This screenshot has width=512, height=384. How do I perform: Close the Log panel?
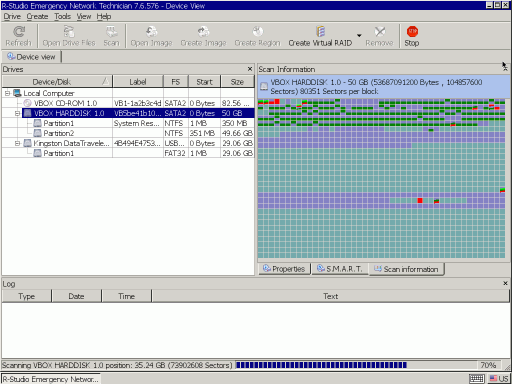[505, 283]
